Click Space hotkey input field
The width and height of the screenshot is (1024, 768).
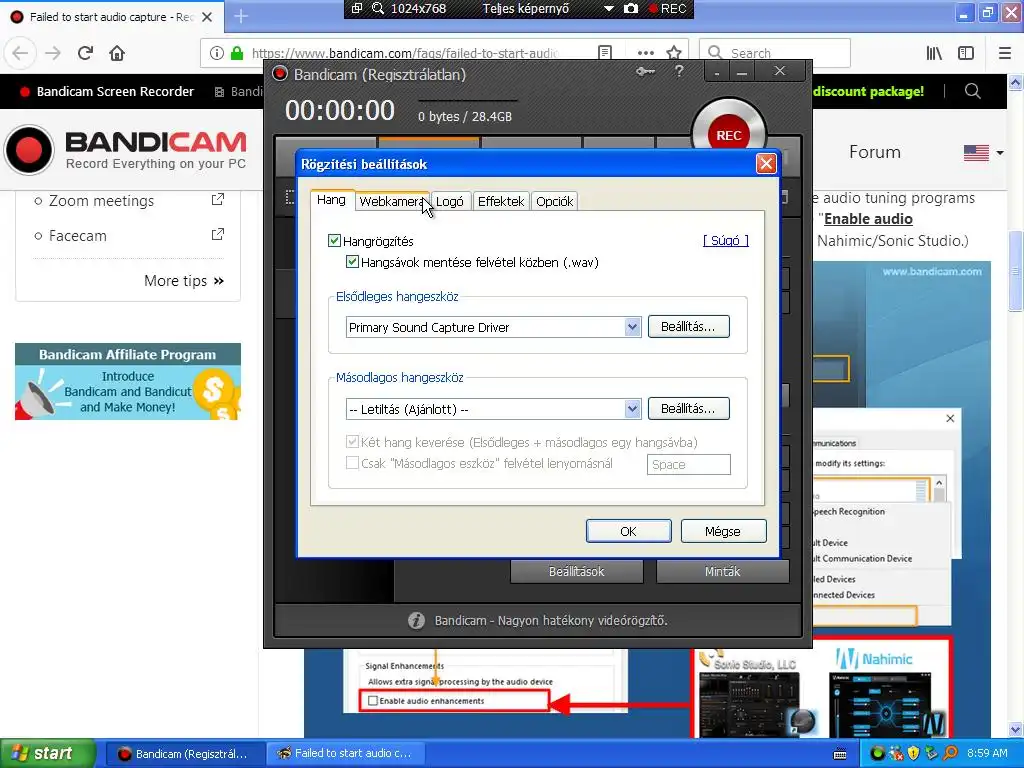(x=688, y=464)
